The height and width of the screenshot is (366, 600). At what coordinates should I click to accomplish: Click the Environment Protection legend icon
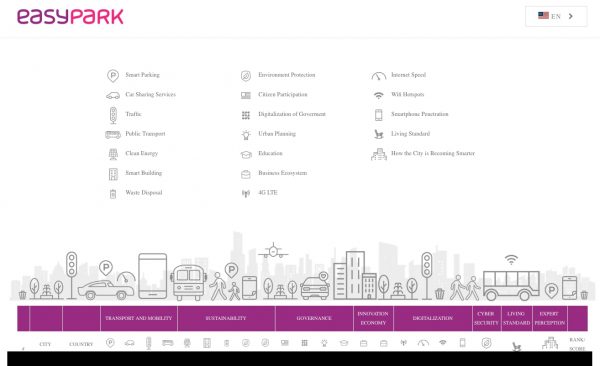[x=246, y=76]
